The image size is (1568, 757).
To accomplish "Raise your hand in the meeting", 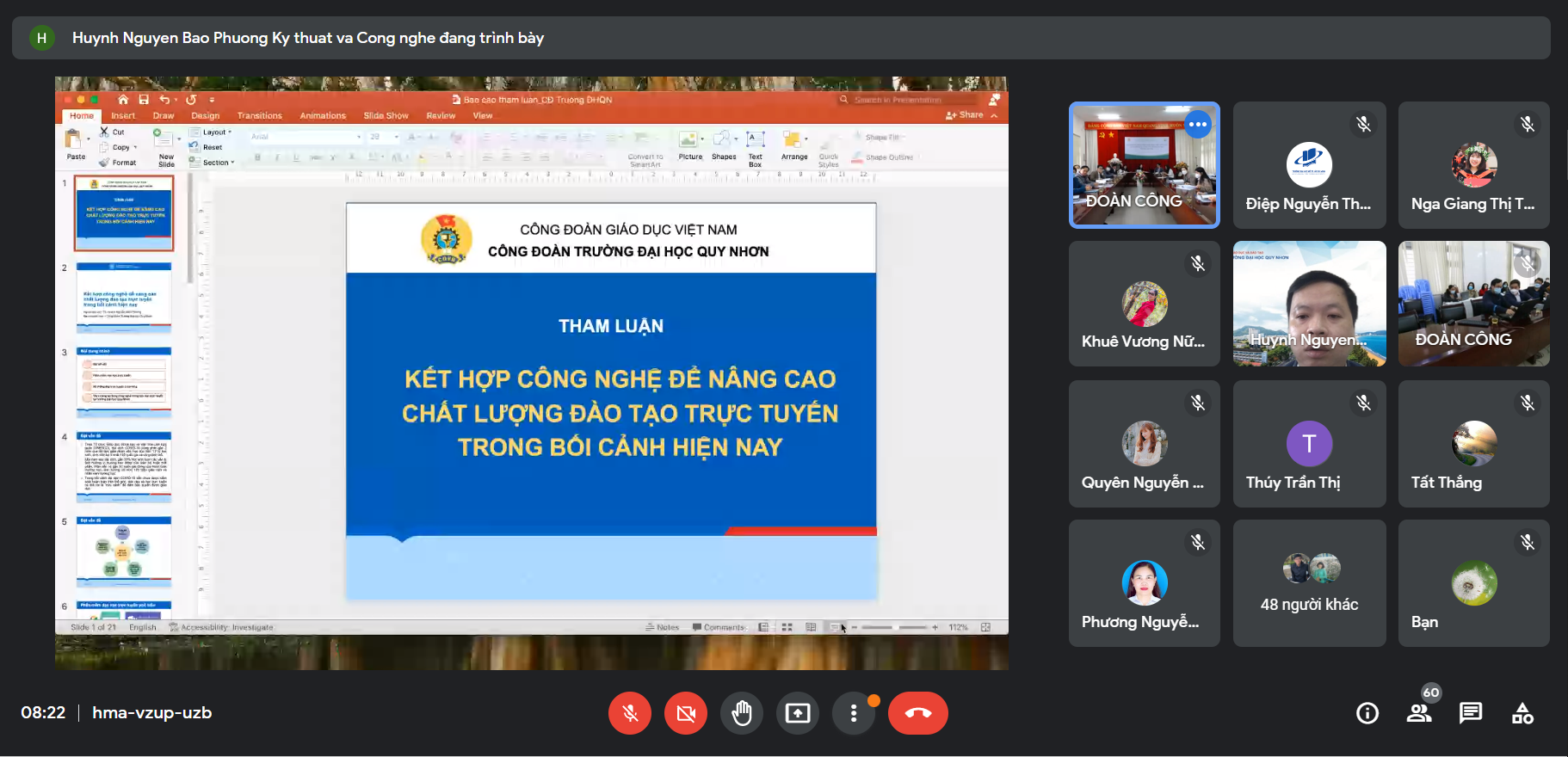I will tap(742, 713).
